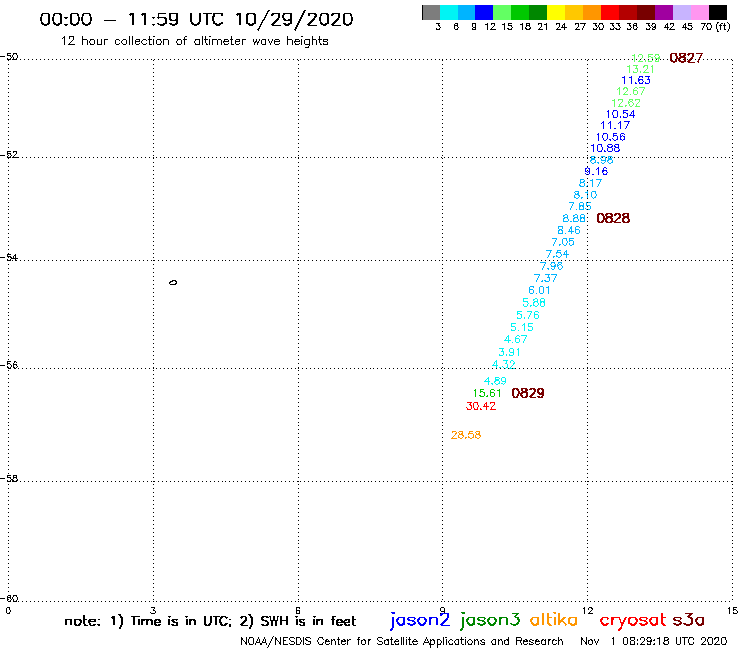Click the wave height value 7.37
740x650 pixels.
coord(546,278)
